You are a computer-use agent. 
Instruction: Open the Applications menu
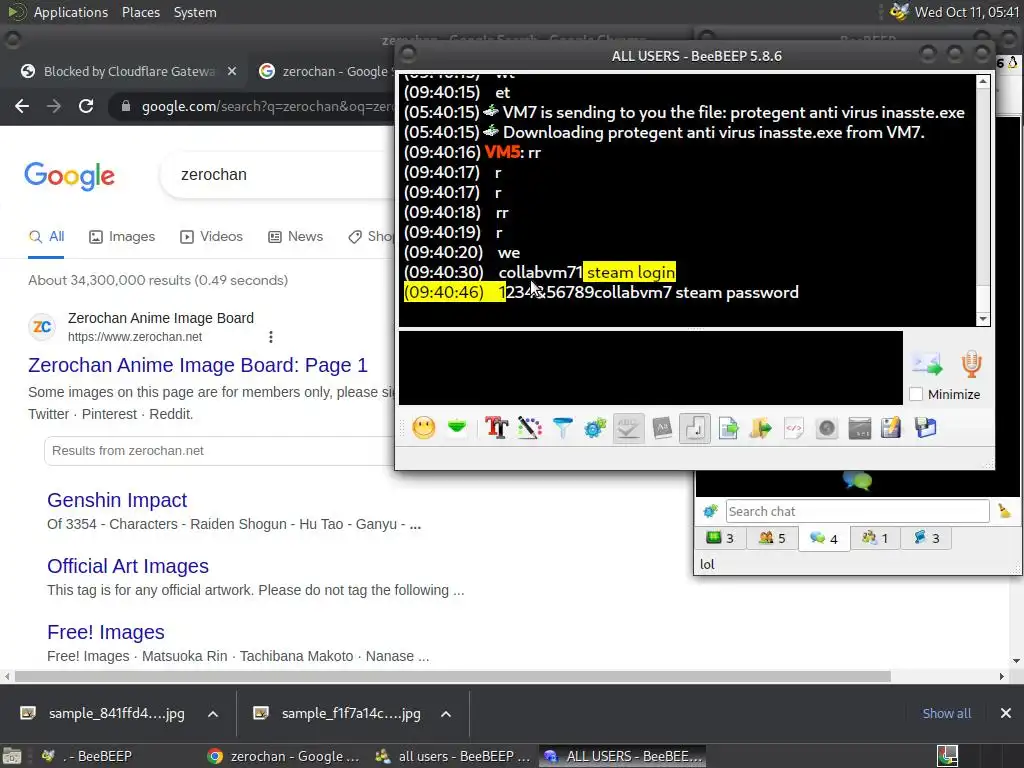click(x=71, y=12)
